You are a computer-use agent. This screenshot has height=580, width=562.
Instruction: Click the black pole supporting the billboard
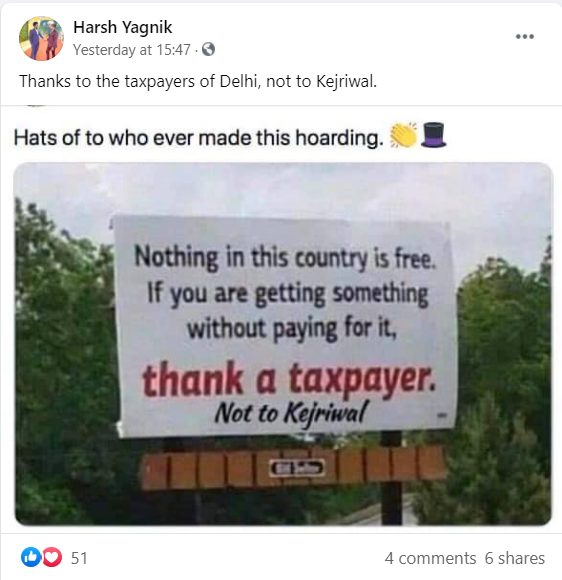tap(391, 479)
